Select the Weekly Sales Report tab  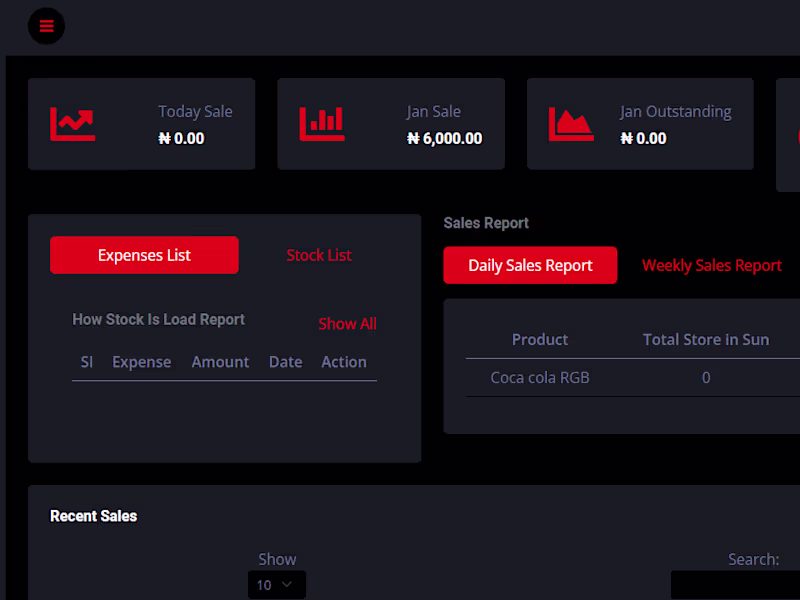click(712, 265)
